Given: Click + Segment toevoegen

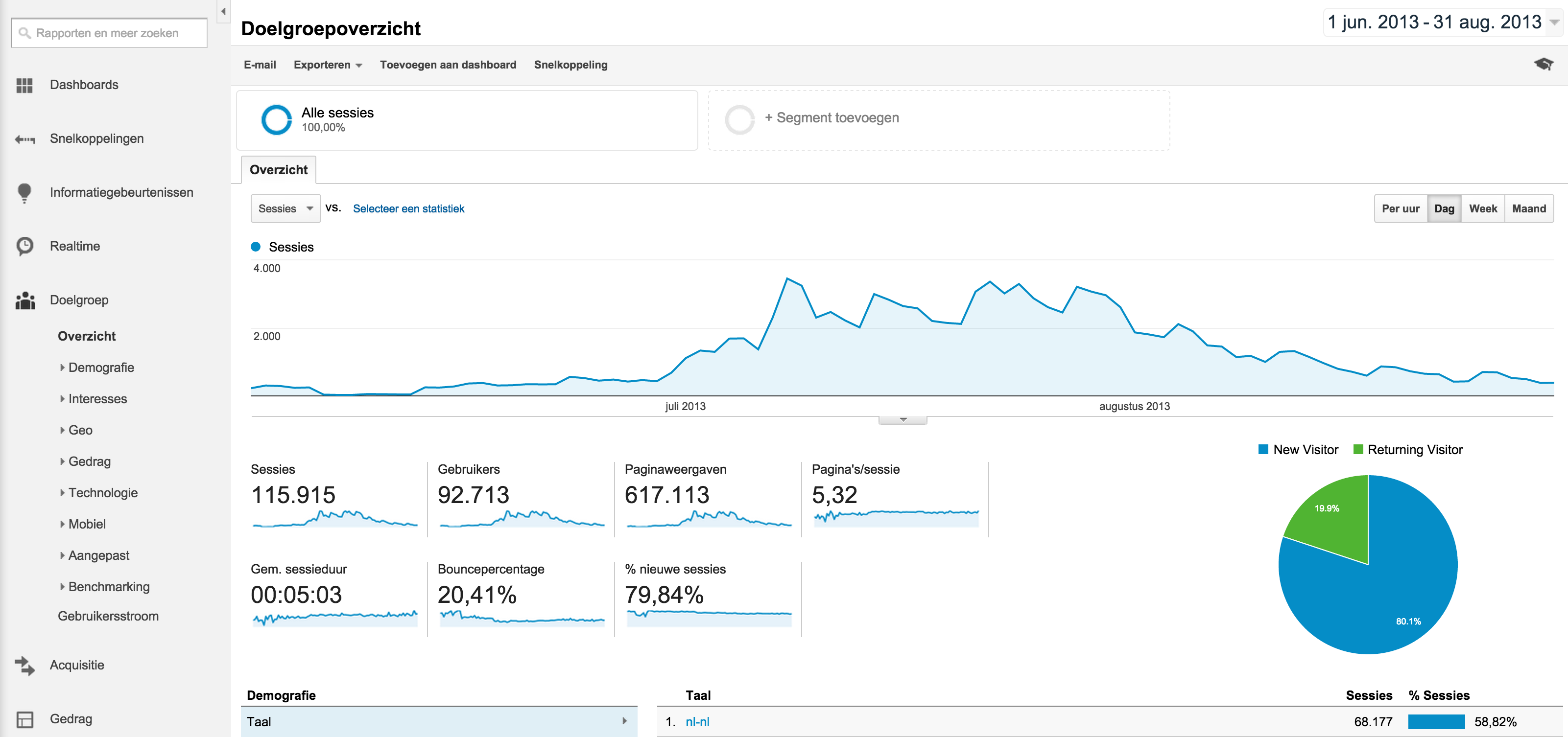Looking at the screenshot, I should 832,118.
